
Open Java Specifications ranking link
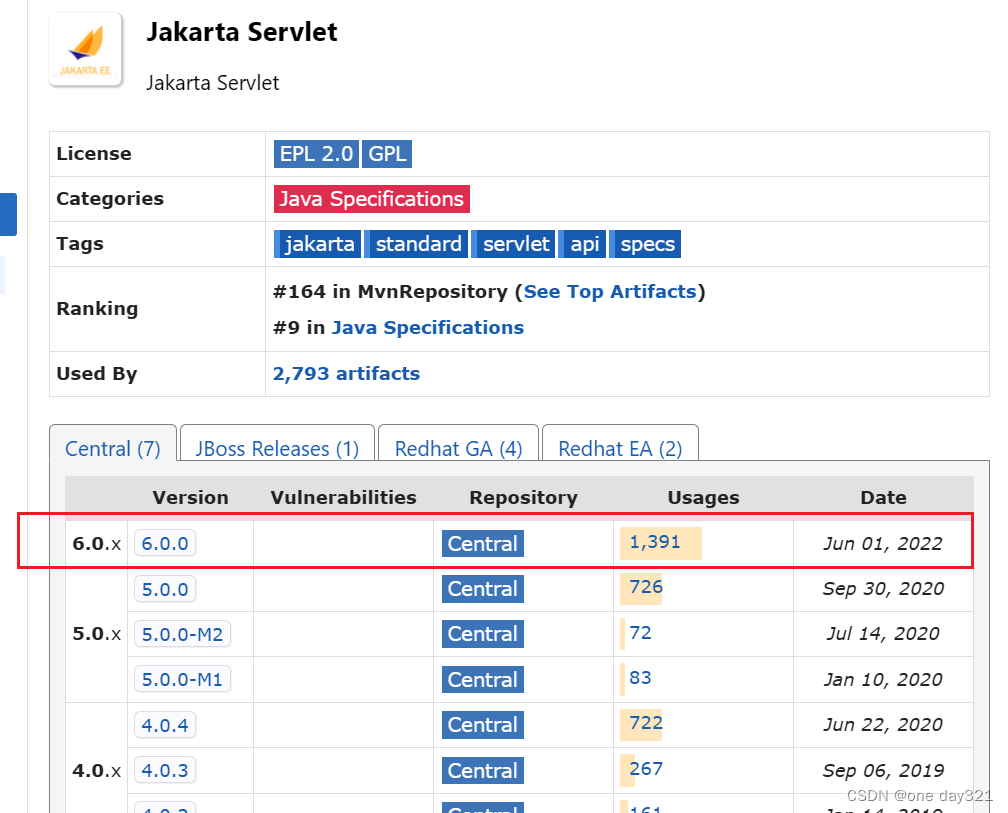coord(428,328)
